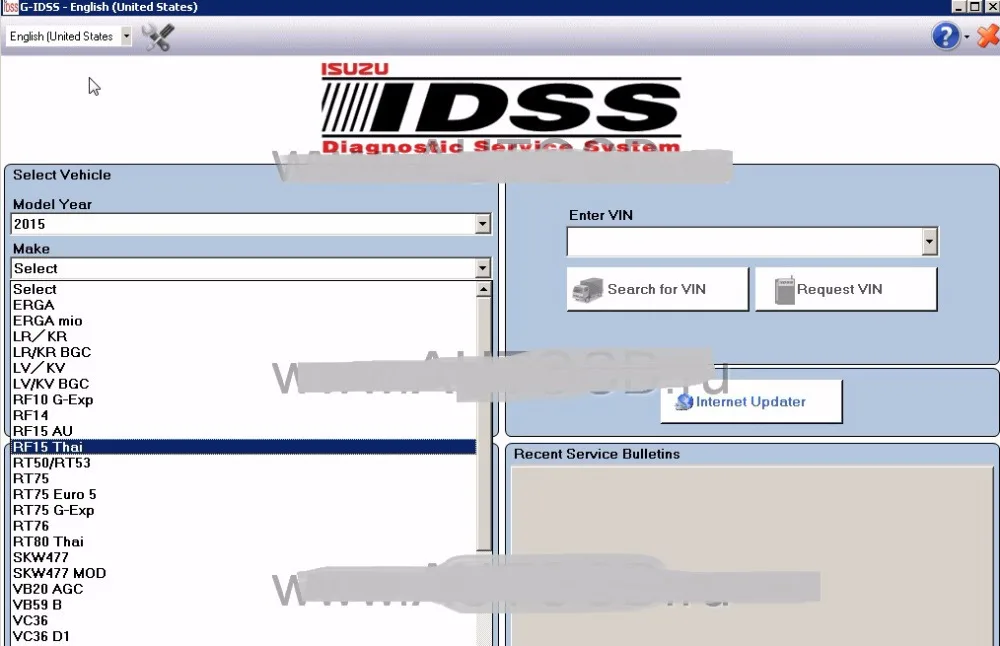Select ERGA from the make list

pyautogui.click(x=243, y=305)
